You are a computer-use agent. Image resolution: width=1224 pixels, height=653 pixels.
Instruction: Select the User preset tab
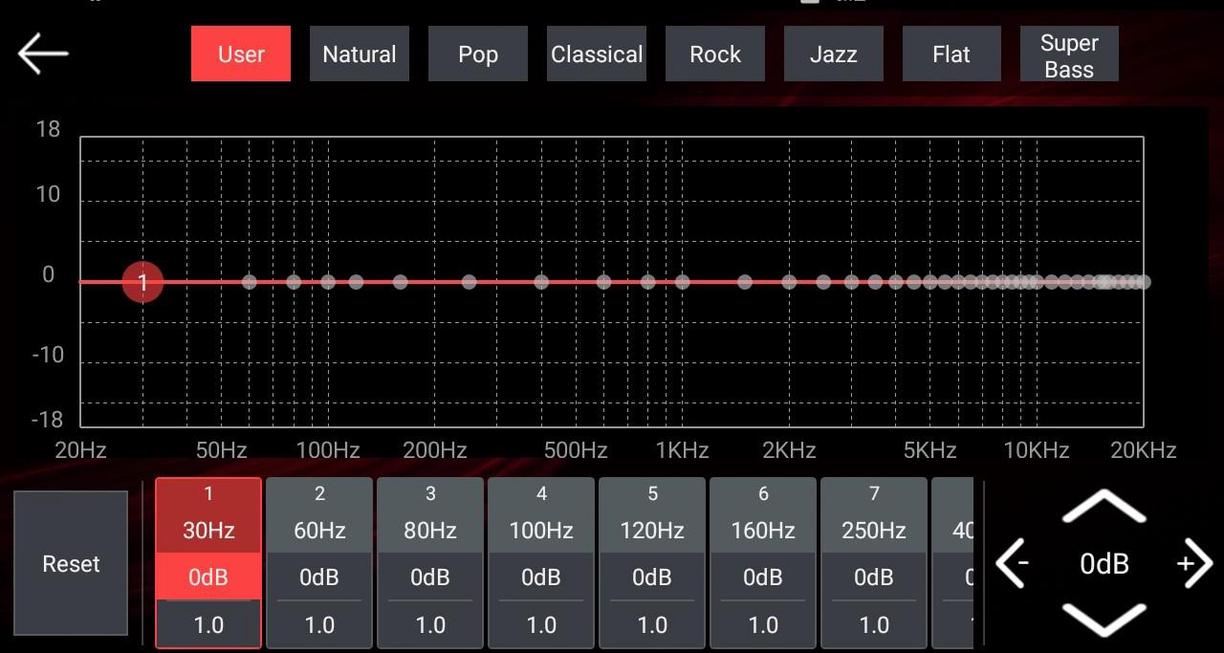tap(241, 54)
